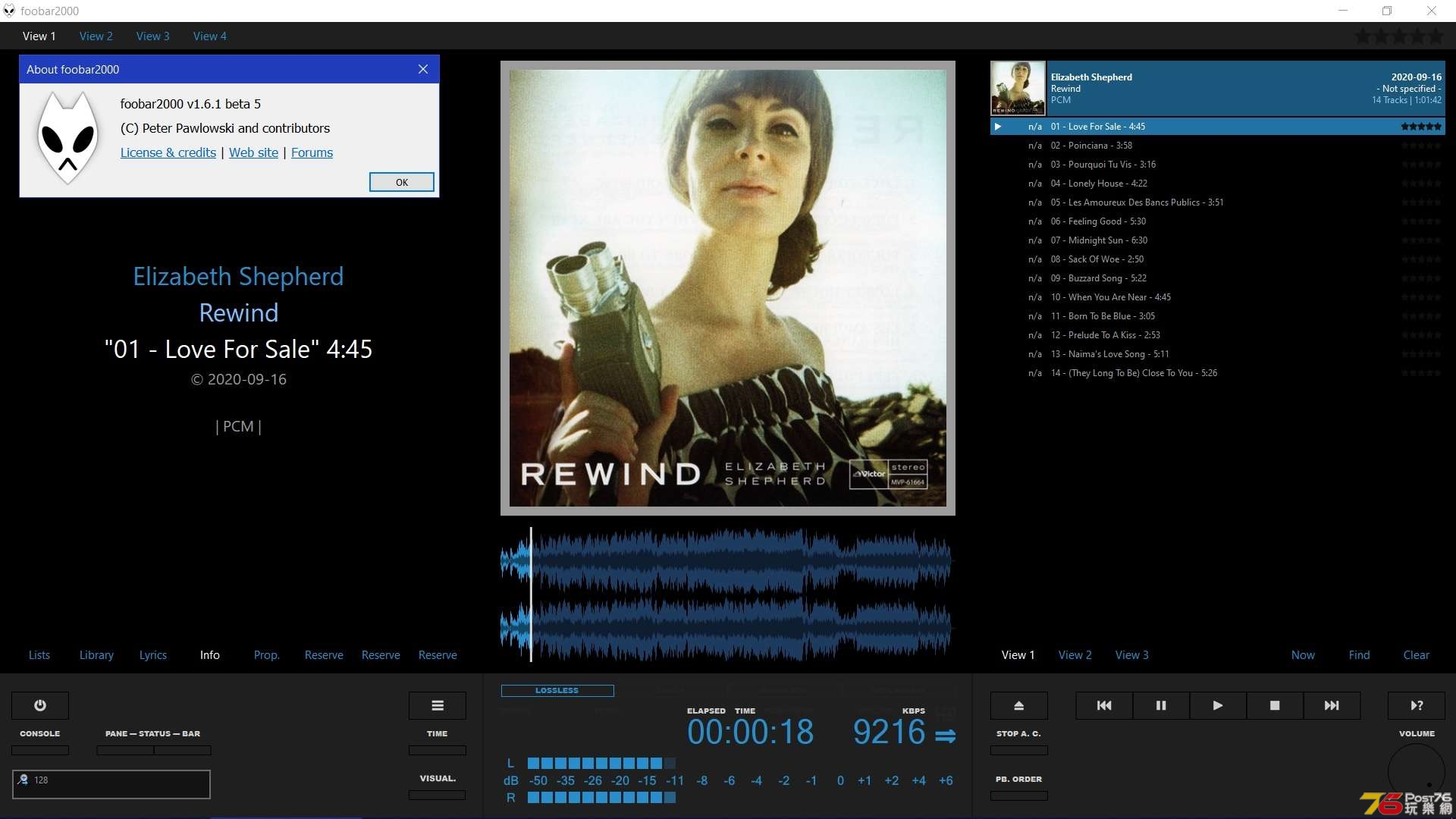
Task: Click the star rating of track 01
Action: [1421, 127]
